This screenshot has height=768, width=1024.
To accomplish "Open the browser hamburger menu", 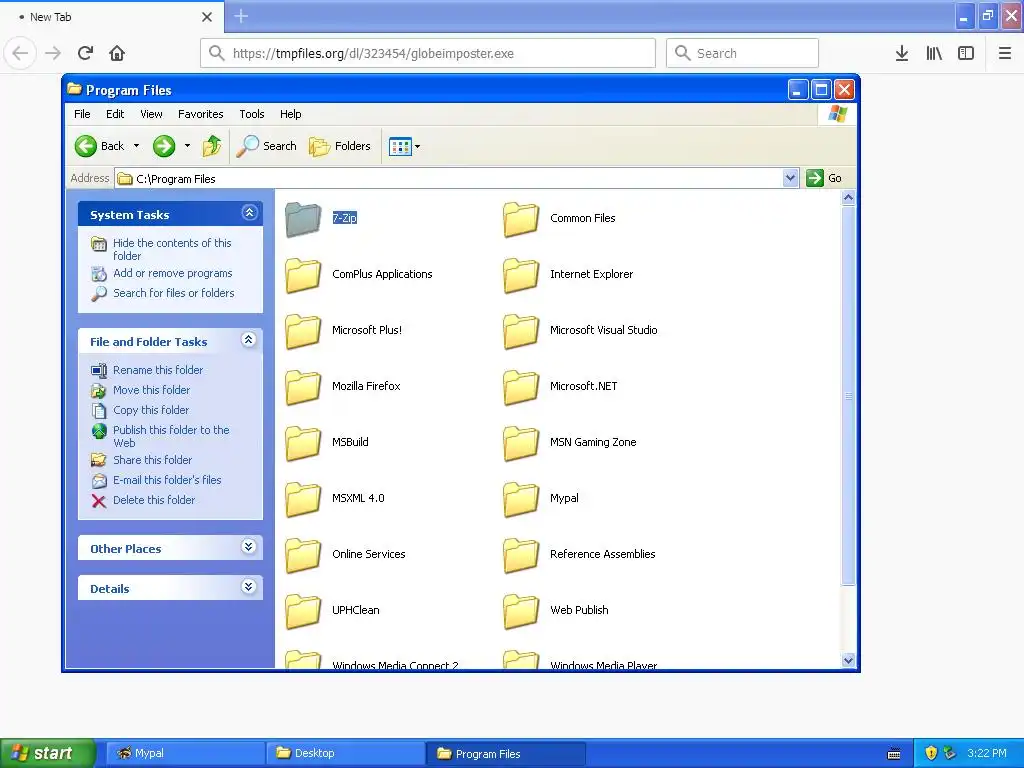I will (1005, 53).
